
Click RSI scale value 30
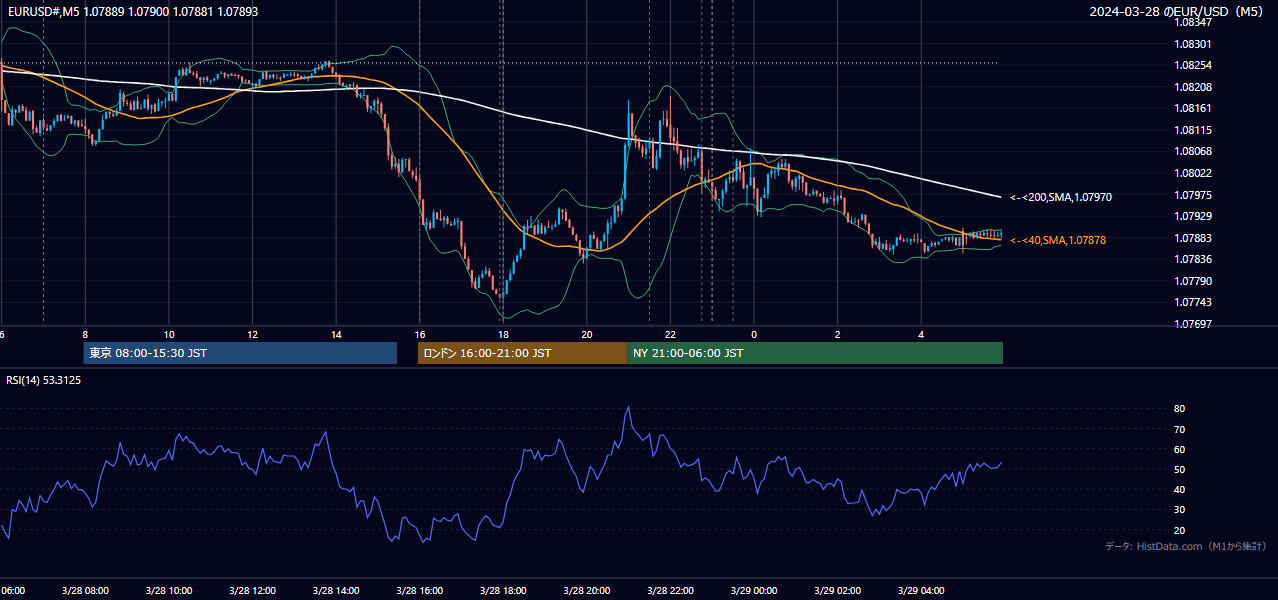tap(1180, 509)
